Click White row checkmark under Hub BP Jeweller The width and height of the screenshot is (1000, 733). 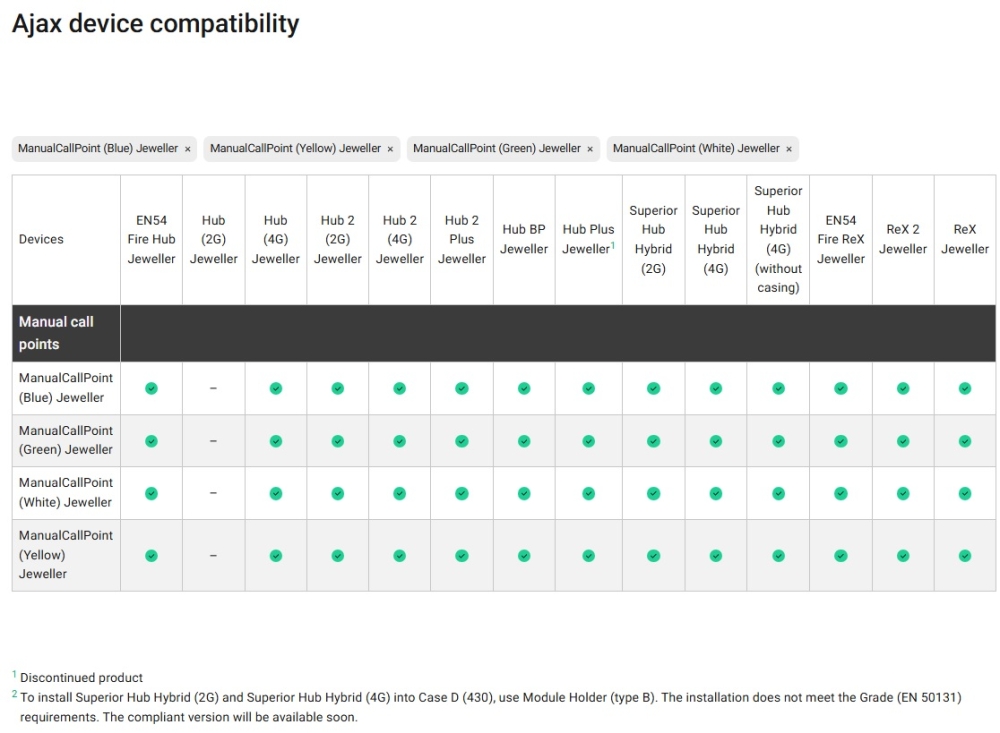pos(524,493)
